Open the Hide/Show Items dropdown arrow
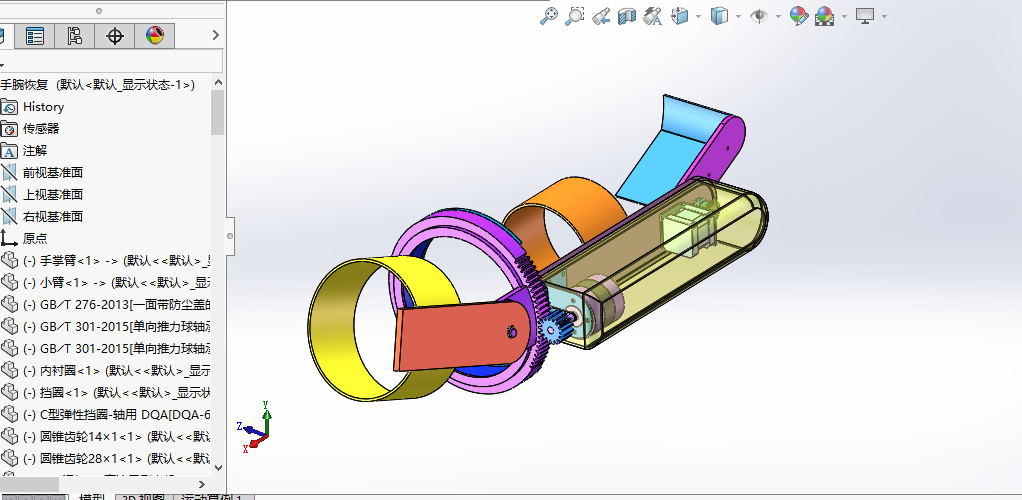This screenshot has width=1022, height=500. 778,16
